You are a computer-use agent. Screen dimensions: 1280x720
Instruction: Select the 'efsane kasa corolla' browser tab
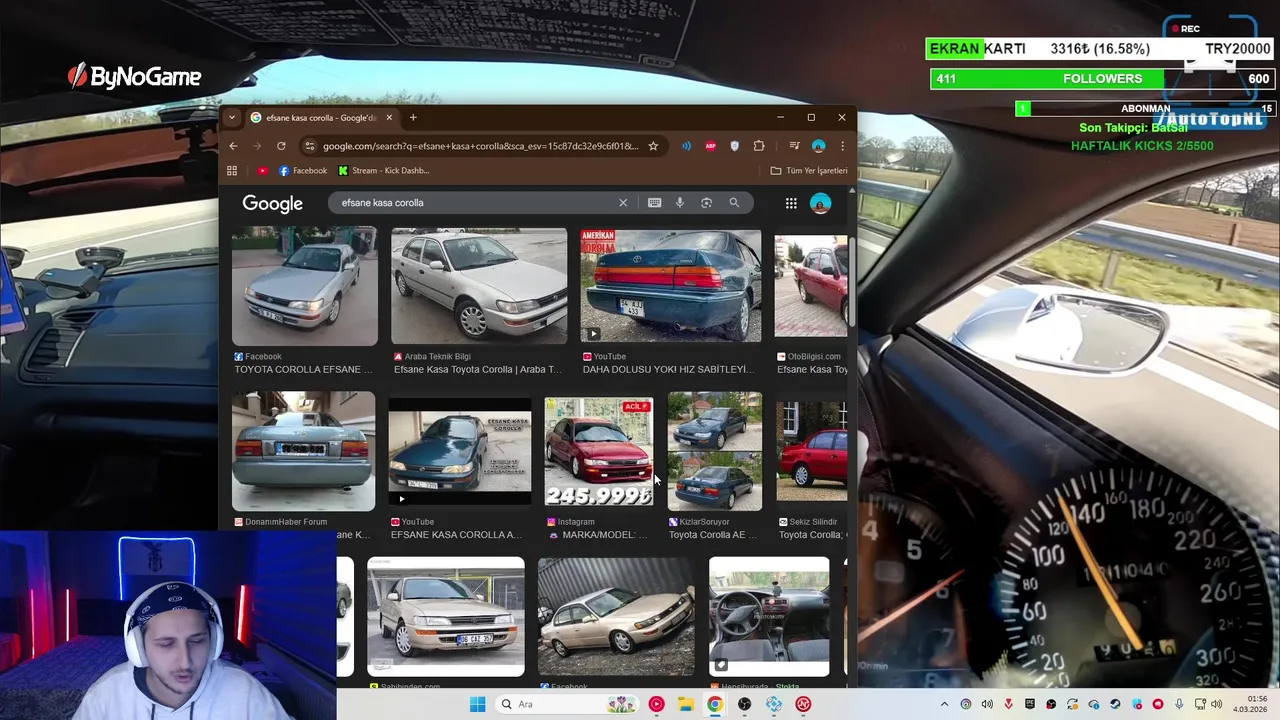pyautogui.click(x=321, y=118)
